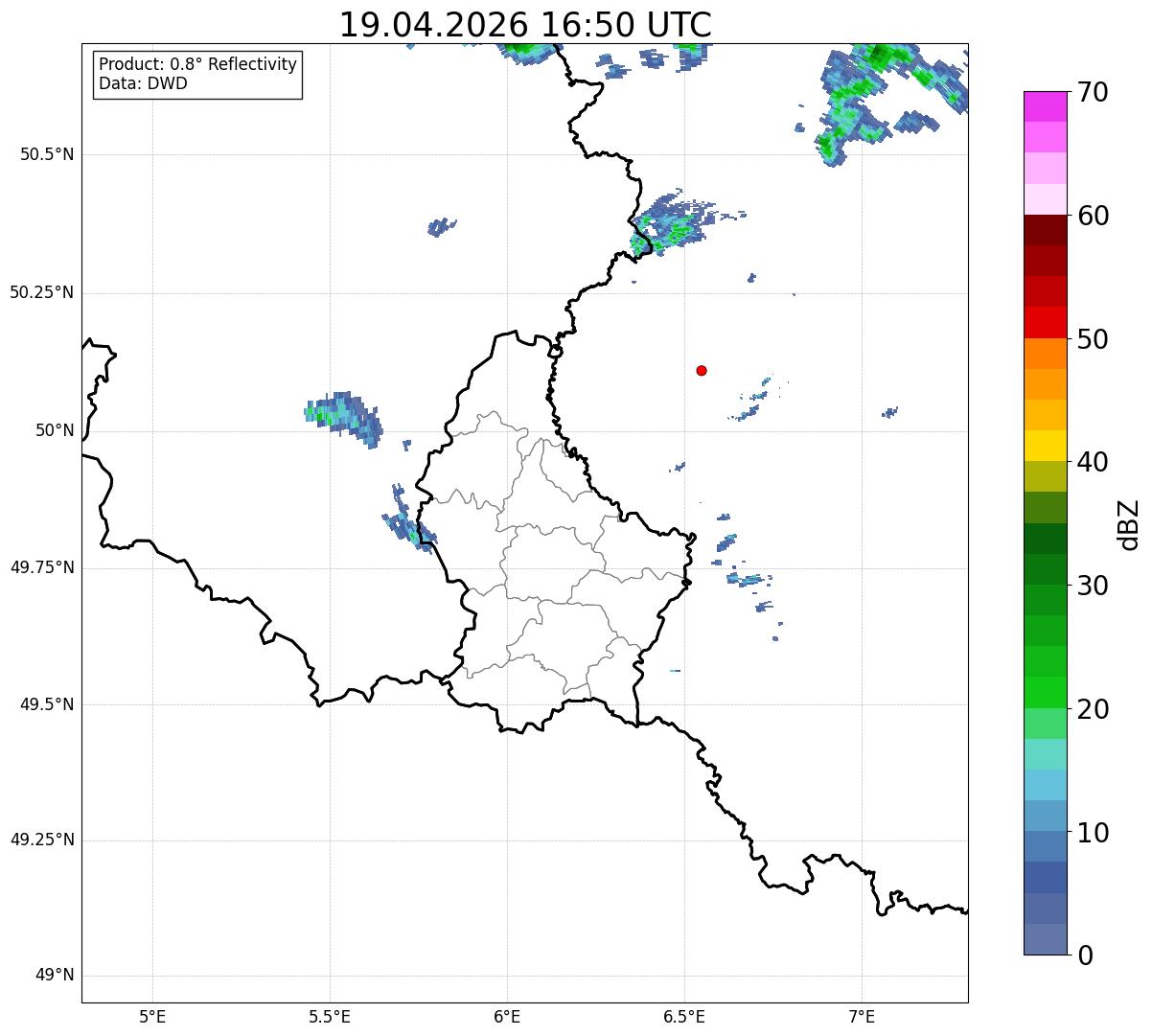Click the 5.5°E longitude tick label

[330, 1017]
